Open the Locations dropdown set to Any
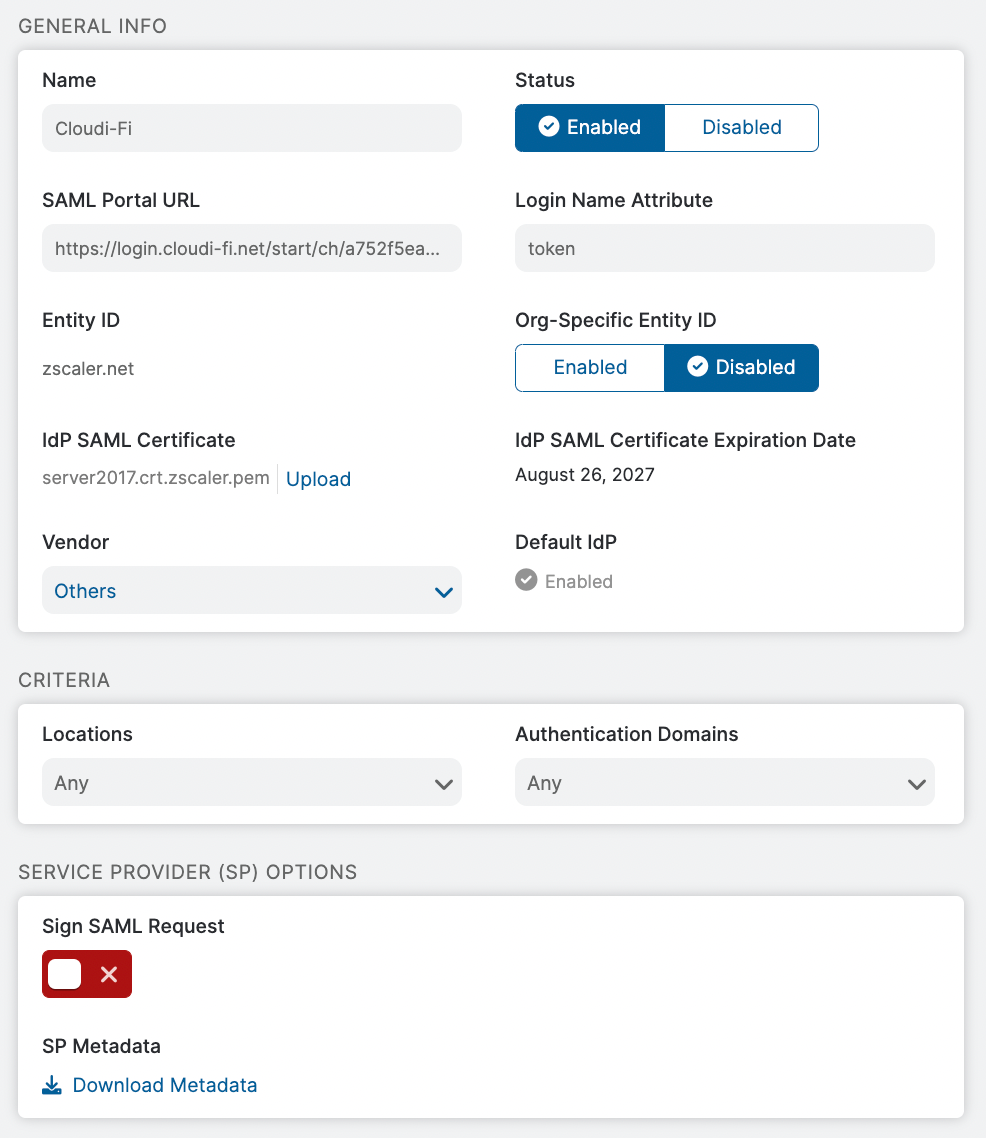Screen dimensions: 986x1138 [x=252, y=782]
